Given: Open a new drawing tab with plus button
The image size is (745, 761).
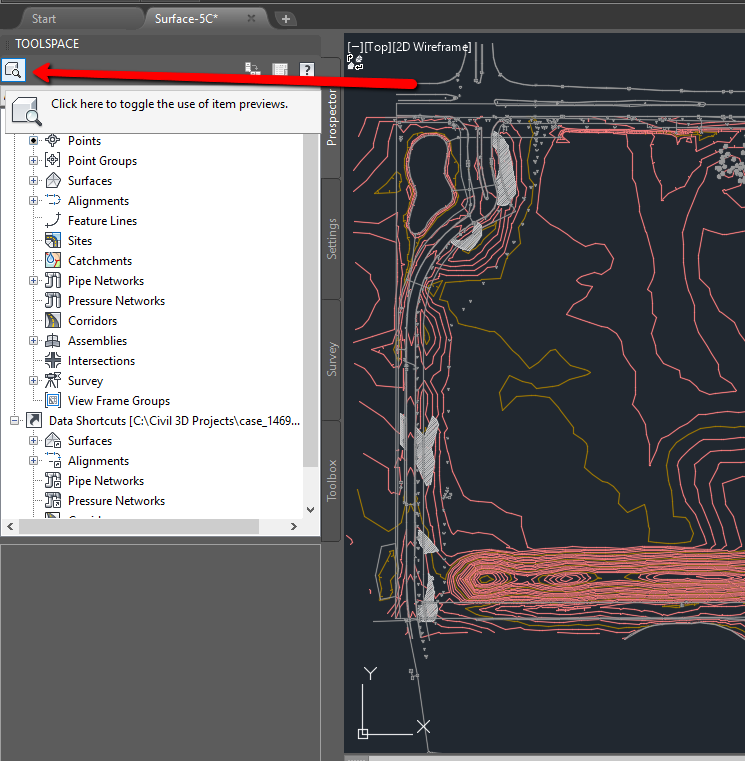Looking at the screenshot, I should pyautogui.click(x=285, y=19).
